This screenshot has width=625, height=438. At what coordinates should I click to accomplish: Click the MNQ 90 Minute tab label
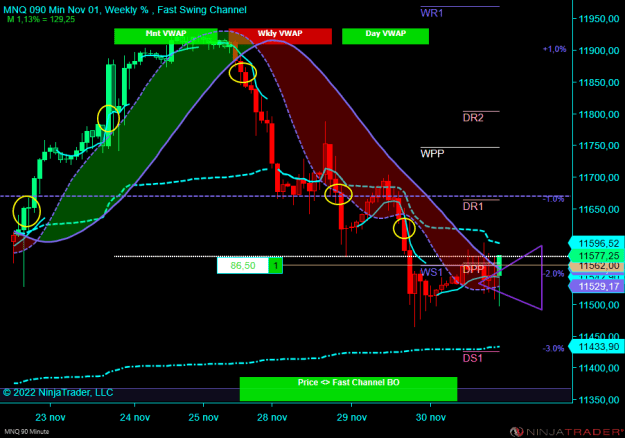coord(27,432)
